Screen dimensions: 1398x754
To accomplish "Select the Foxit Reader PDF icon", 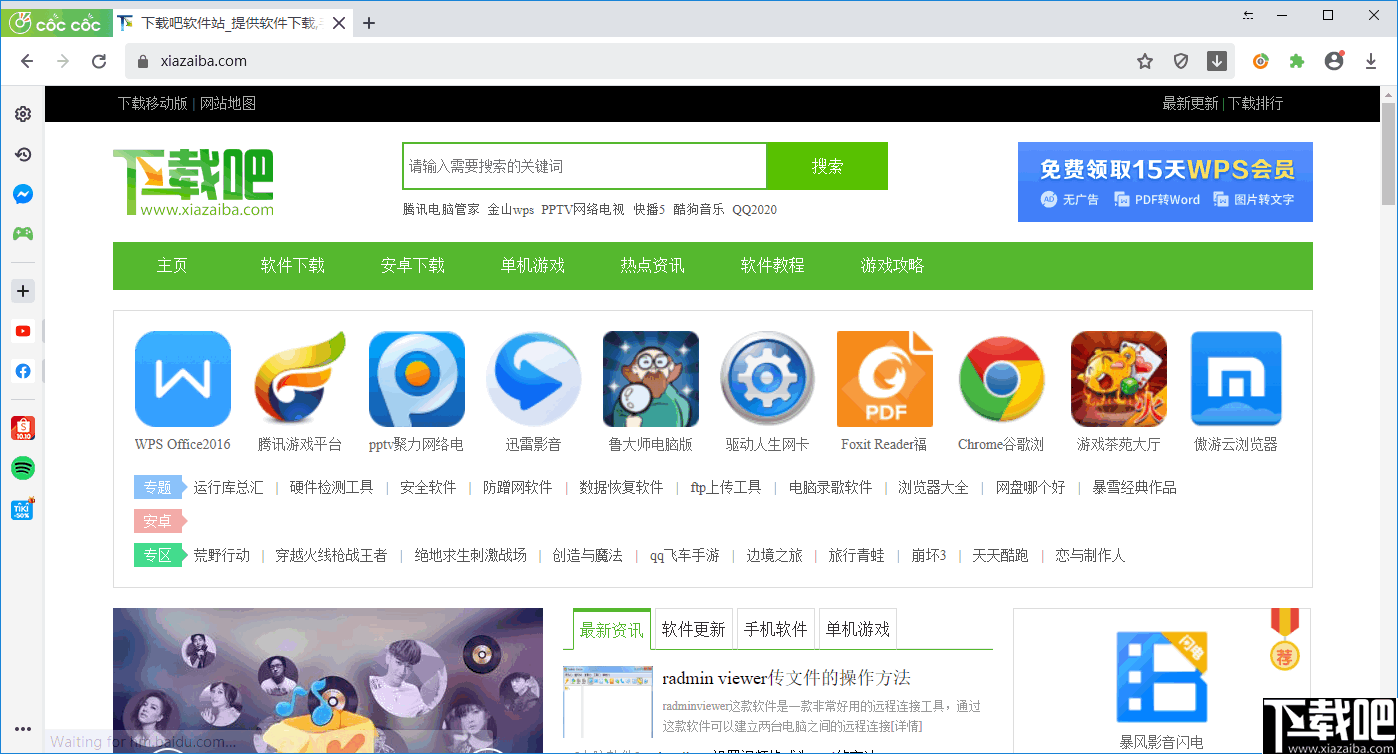I will 884,378.
